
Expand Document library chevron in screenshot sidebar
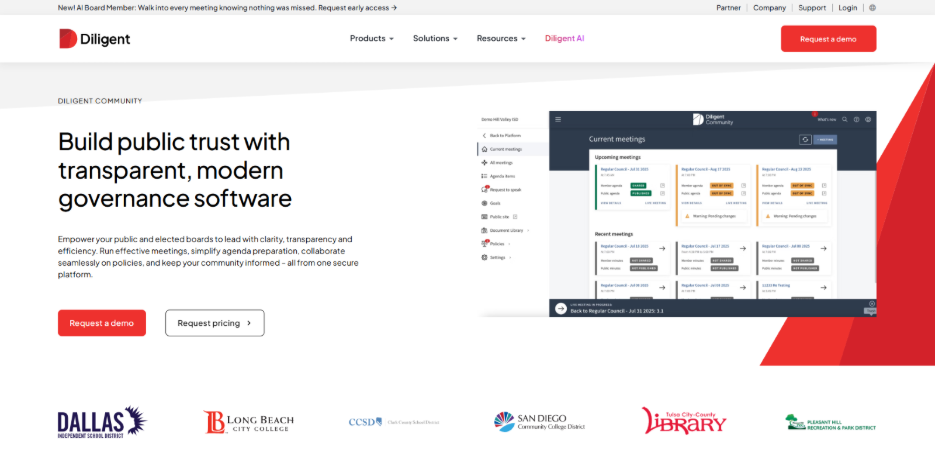[x=528, y=230]
